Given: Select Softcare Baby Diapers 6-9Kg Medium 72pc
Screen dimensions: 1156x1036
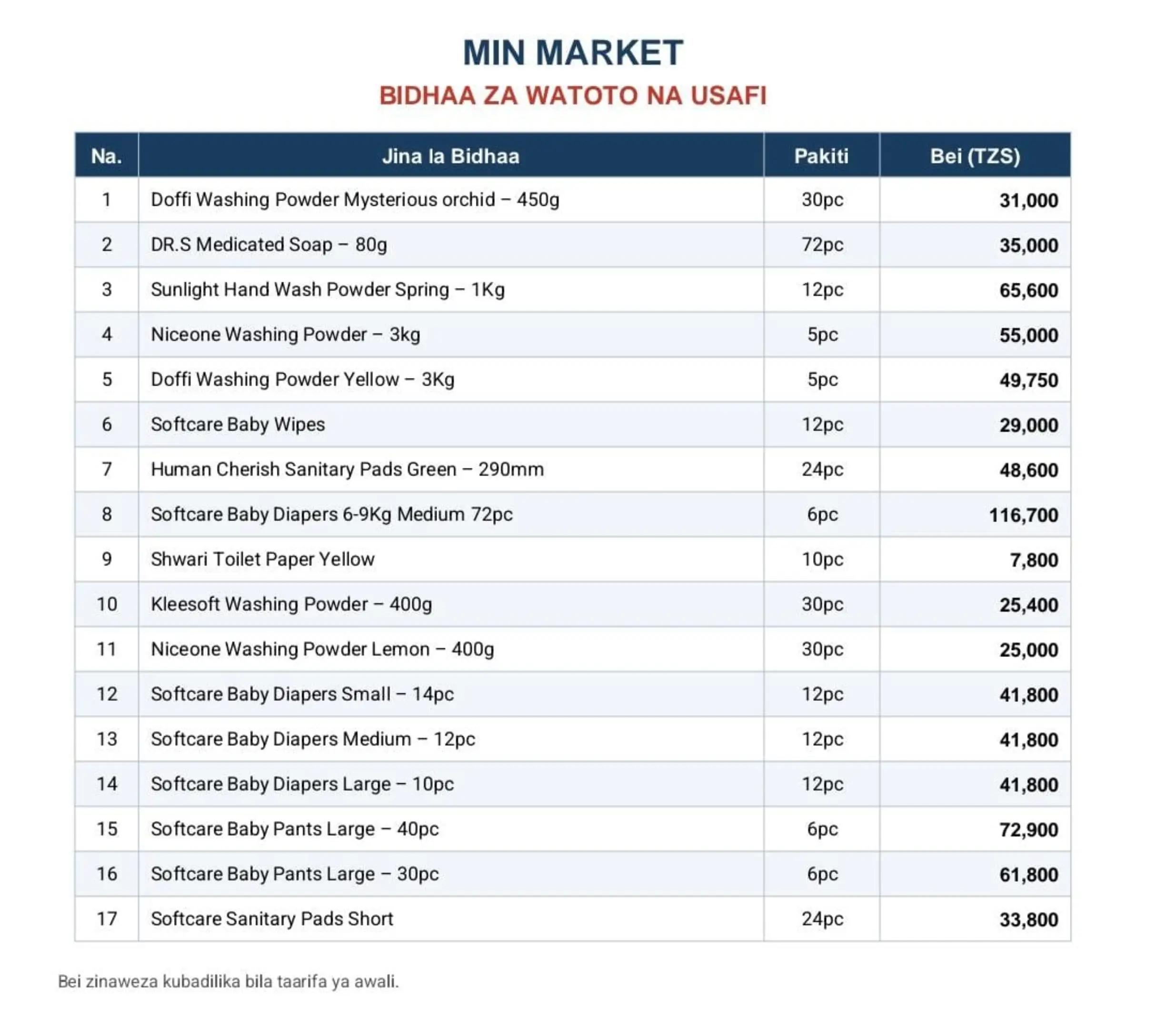Looking at the screenshot, I should coord(331,515).
